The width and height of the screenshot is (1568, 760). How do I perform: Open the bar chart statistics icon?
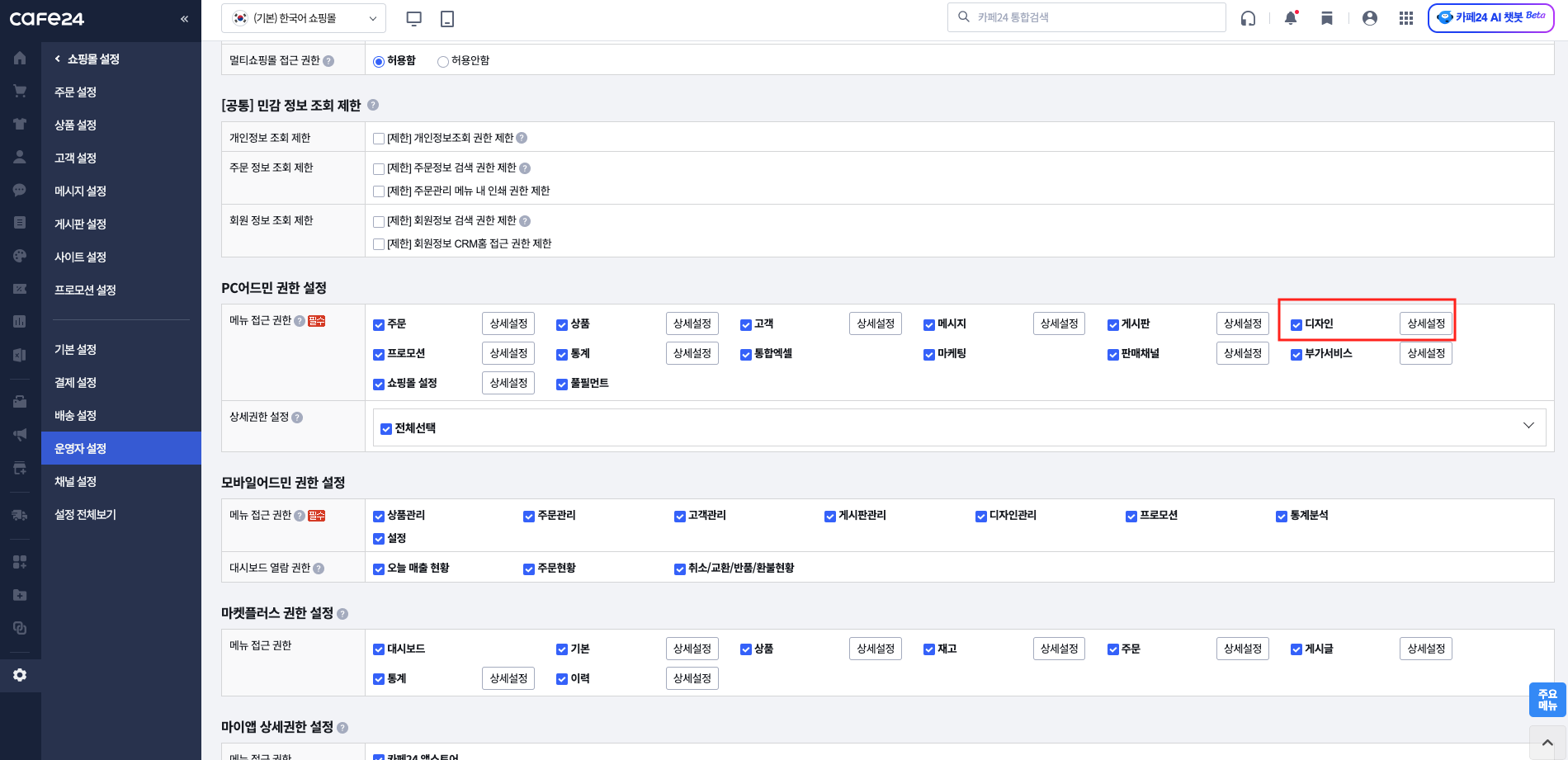20,322
